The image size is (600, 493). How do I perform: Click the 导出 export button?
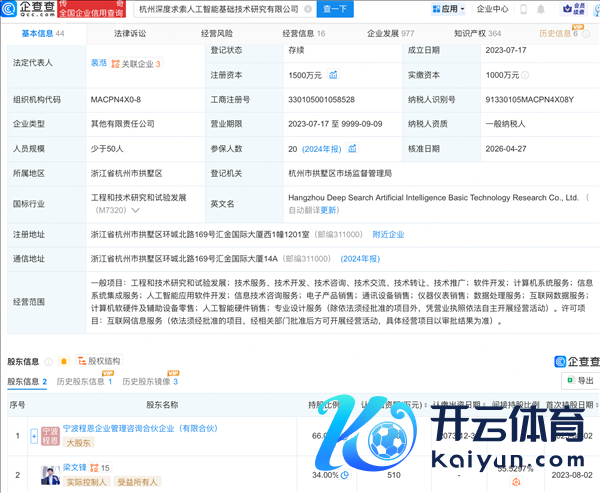click(580, 380)
